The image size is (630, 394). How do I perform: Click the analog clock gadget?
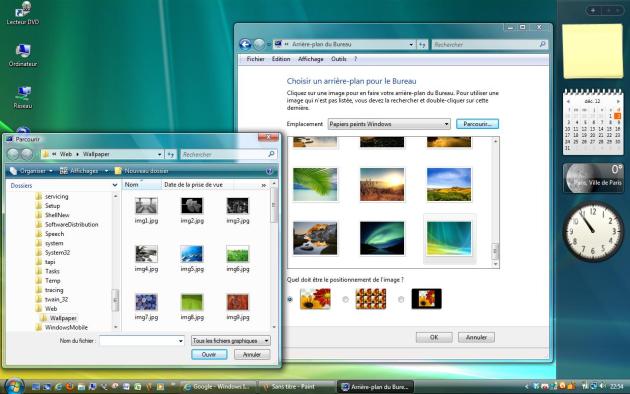tap(593, 231)
